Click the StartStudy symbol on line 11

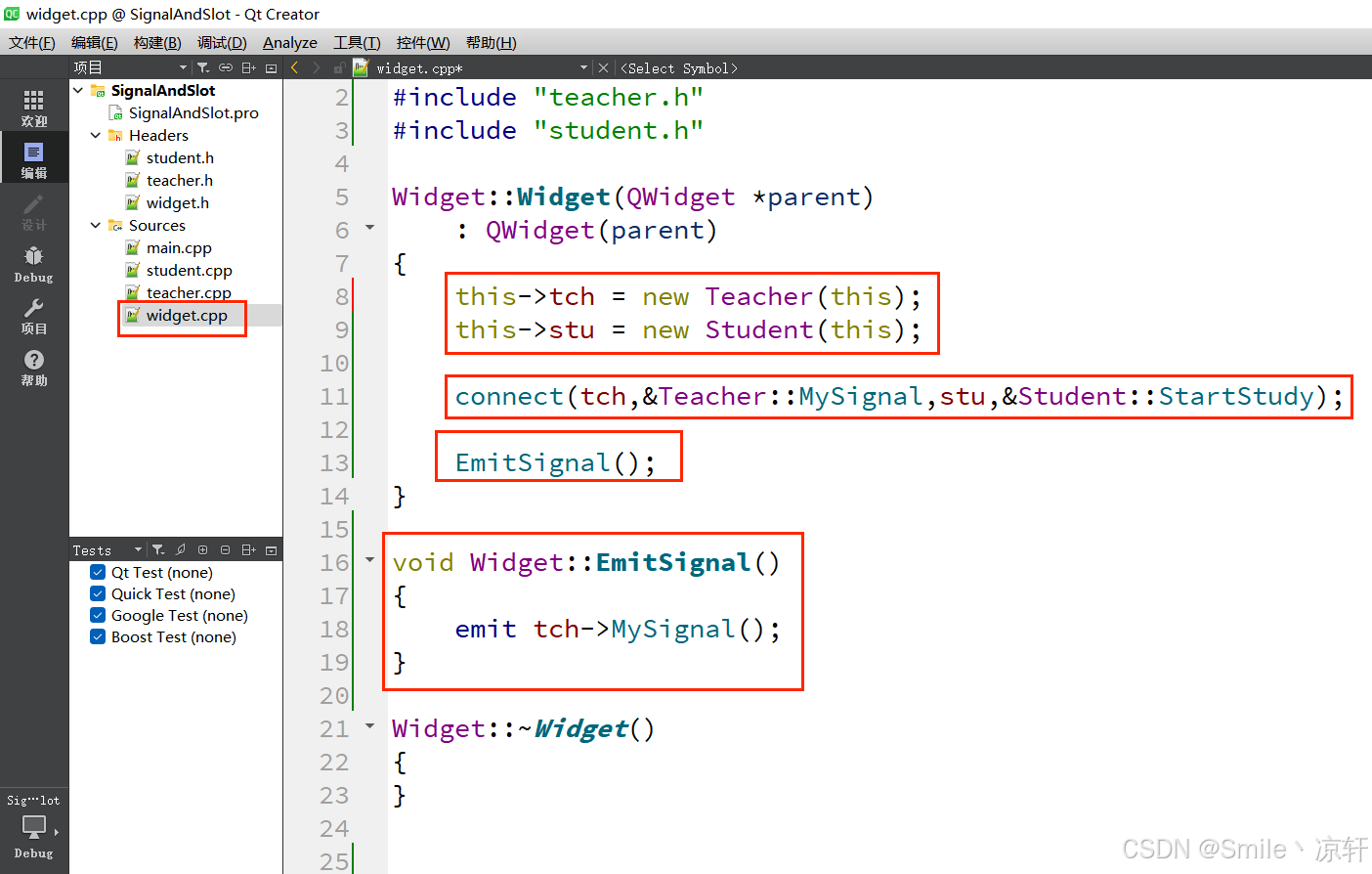[1236, 396]
